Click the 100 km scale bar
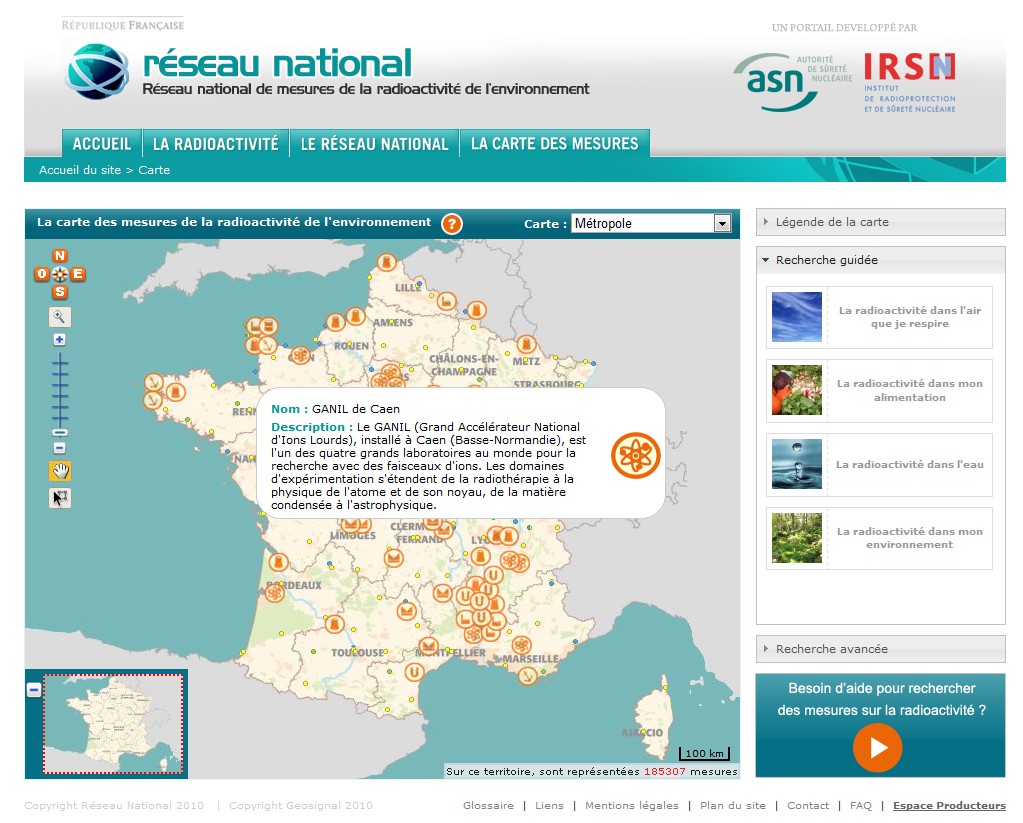1023x823 pixels. 704,754
